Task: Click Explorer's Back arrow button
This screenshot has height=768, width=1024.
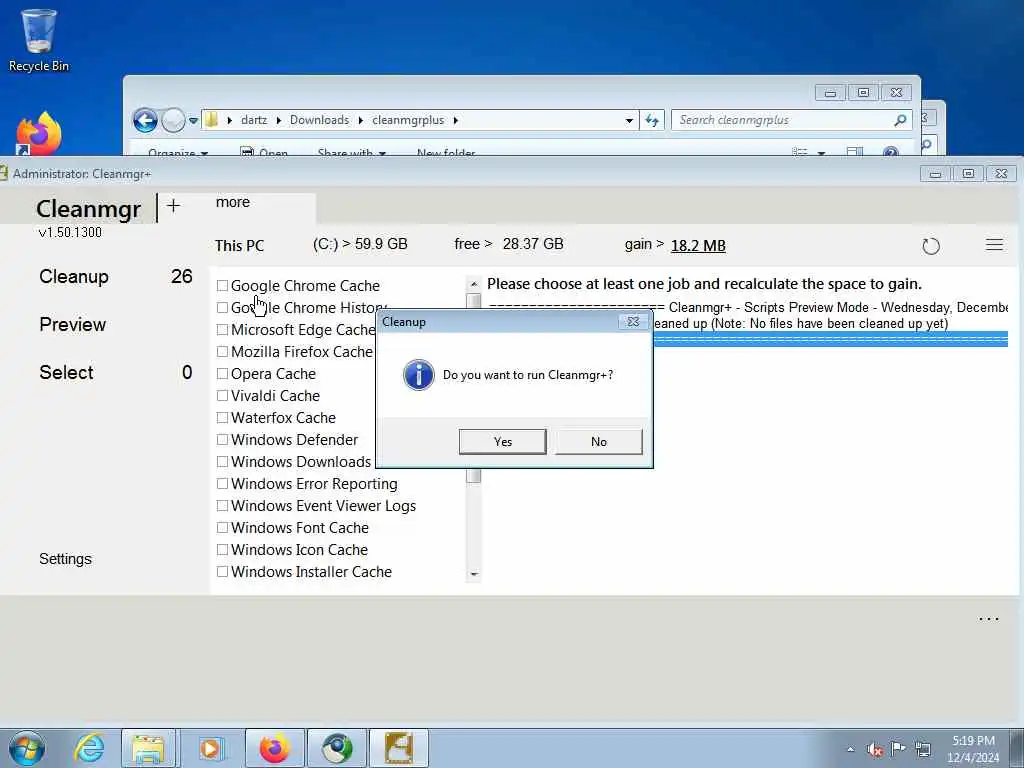Action: click(x=145, y=120)
